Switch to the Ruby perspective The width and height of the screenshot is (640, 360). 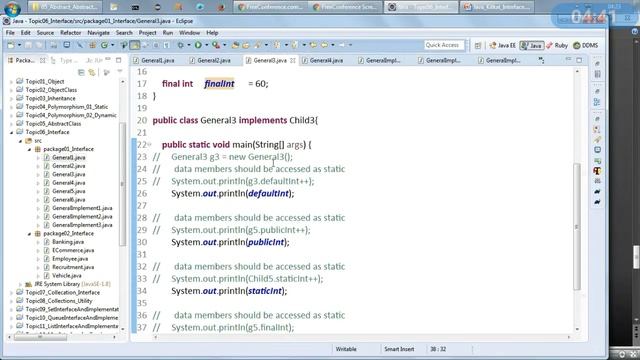pos(557,46)
